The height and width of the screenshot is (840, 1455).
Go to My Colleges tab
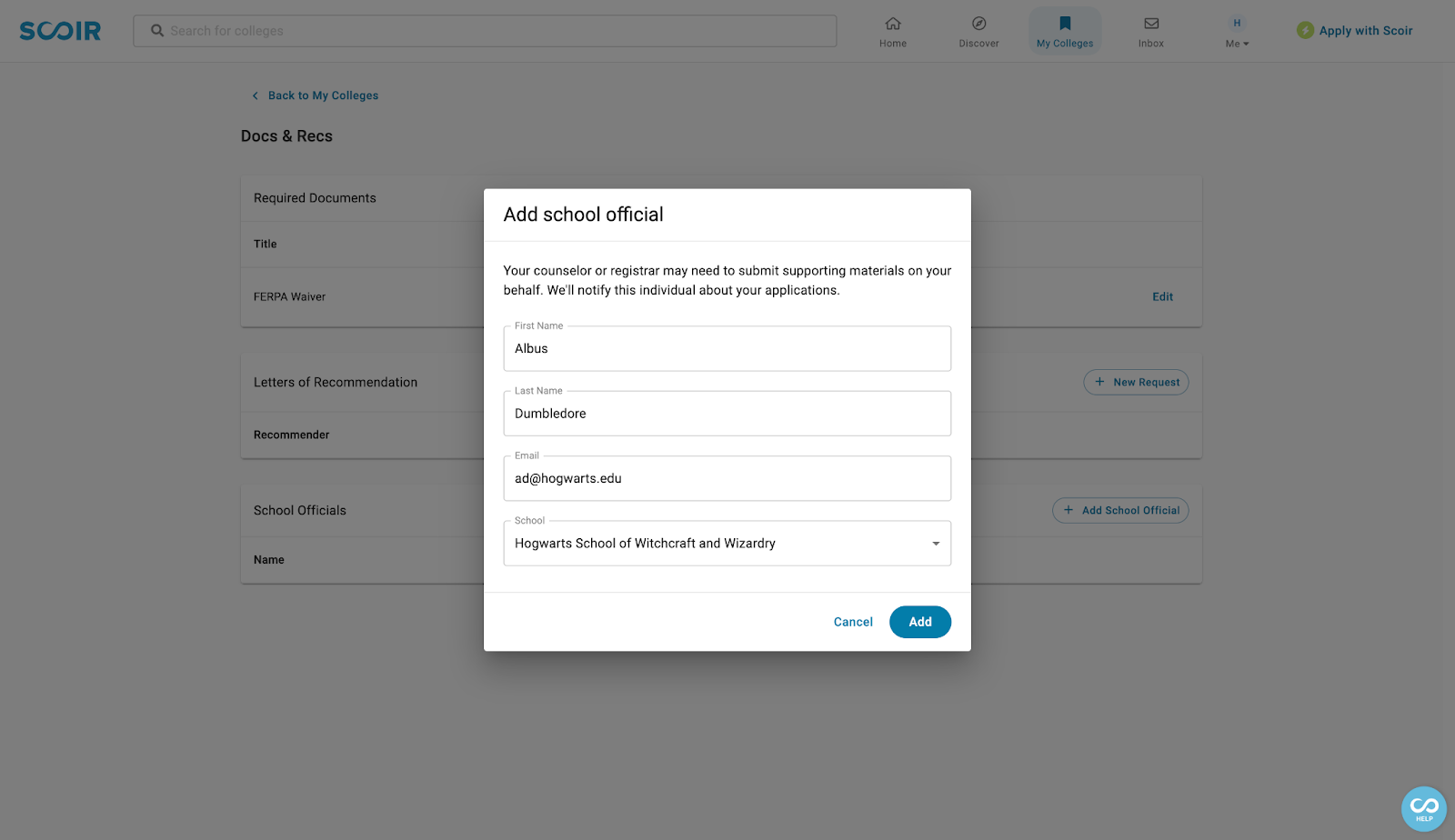tap(1065, 32)
